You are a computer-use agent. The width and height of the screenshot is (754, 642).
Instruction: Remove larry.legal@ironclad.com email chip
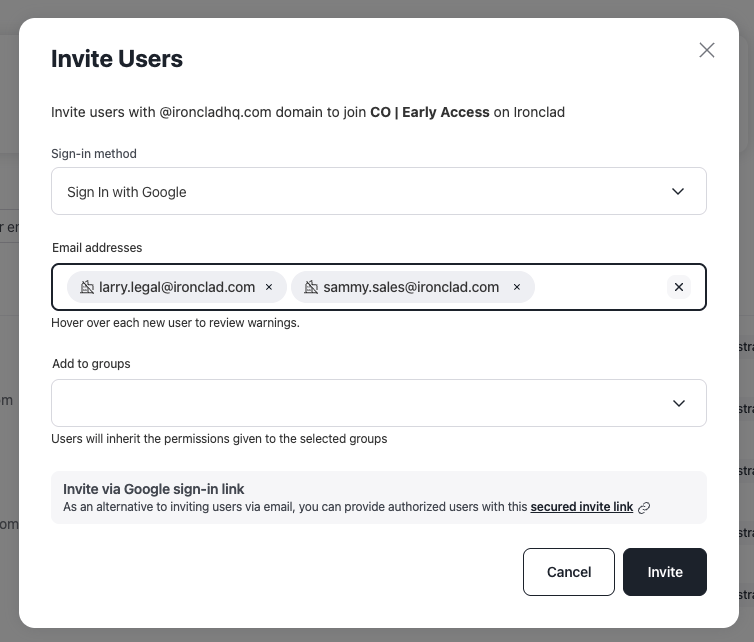(x=269, y=287)
